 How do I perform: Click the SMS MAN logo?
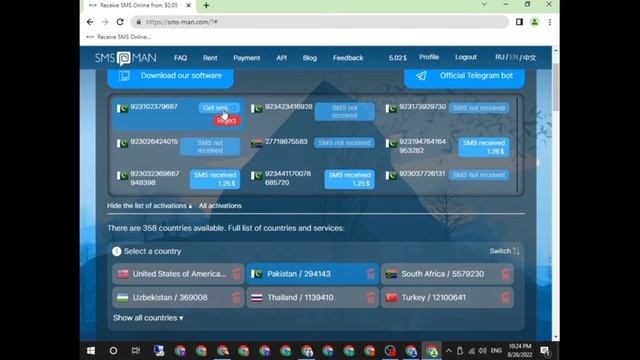click(125, 58)
